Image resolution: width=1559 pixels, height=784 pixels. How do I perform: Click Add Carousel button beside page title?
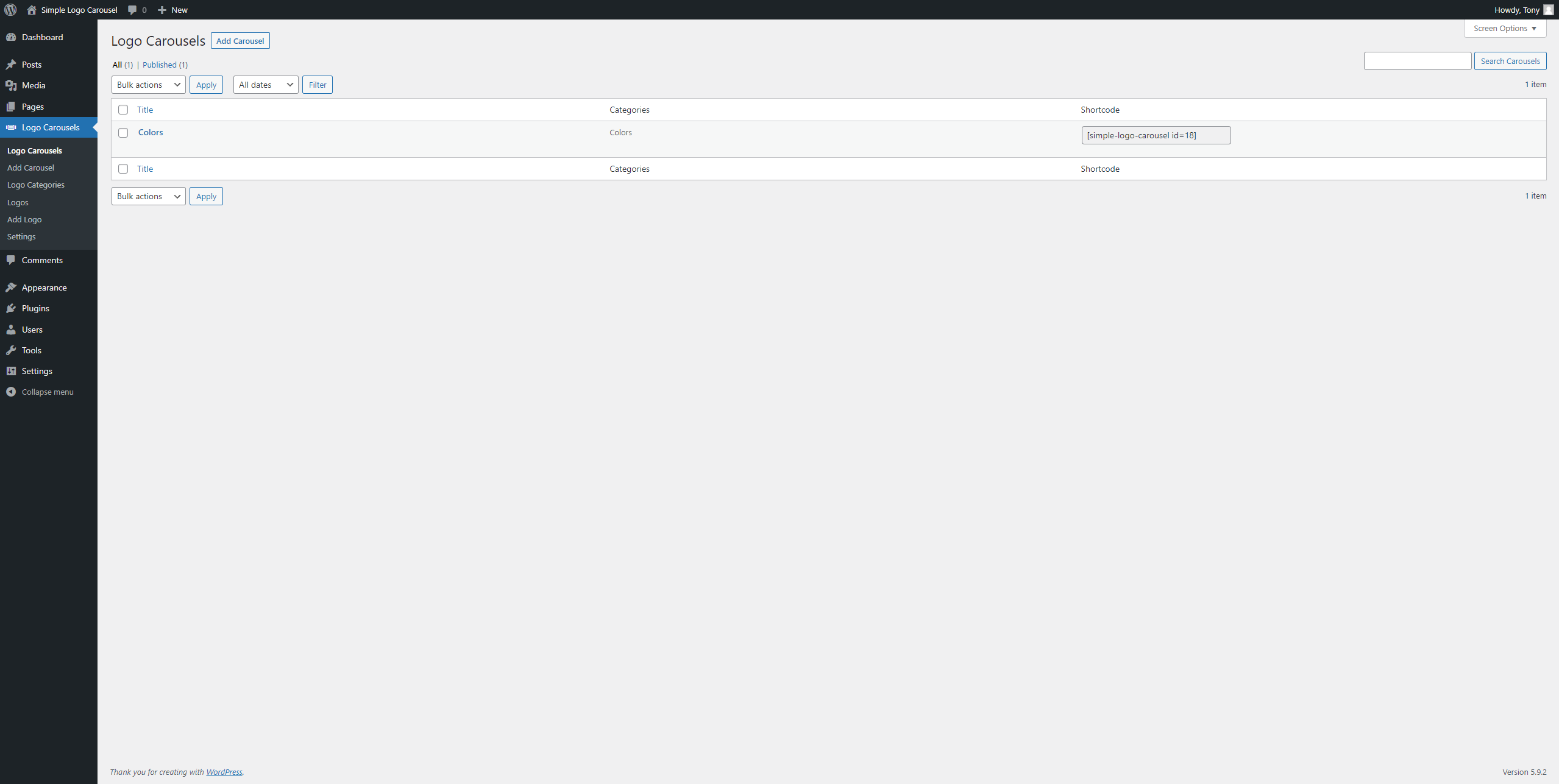(240, 41)
